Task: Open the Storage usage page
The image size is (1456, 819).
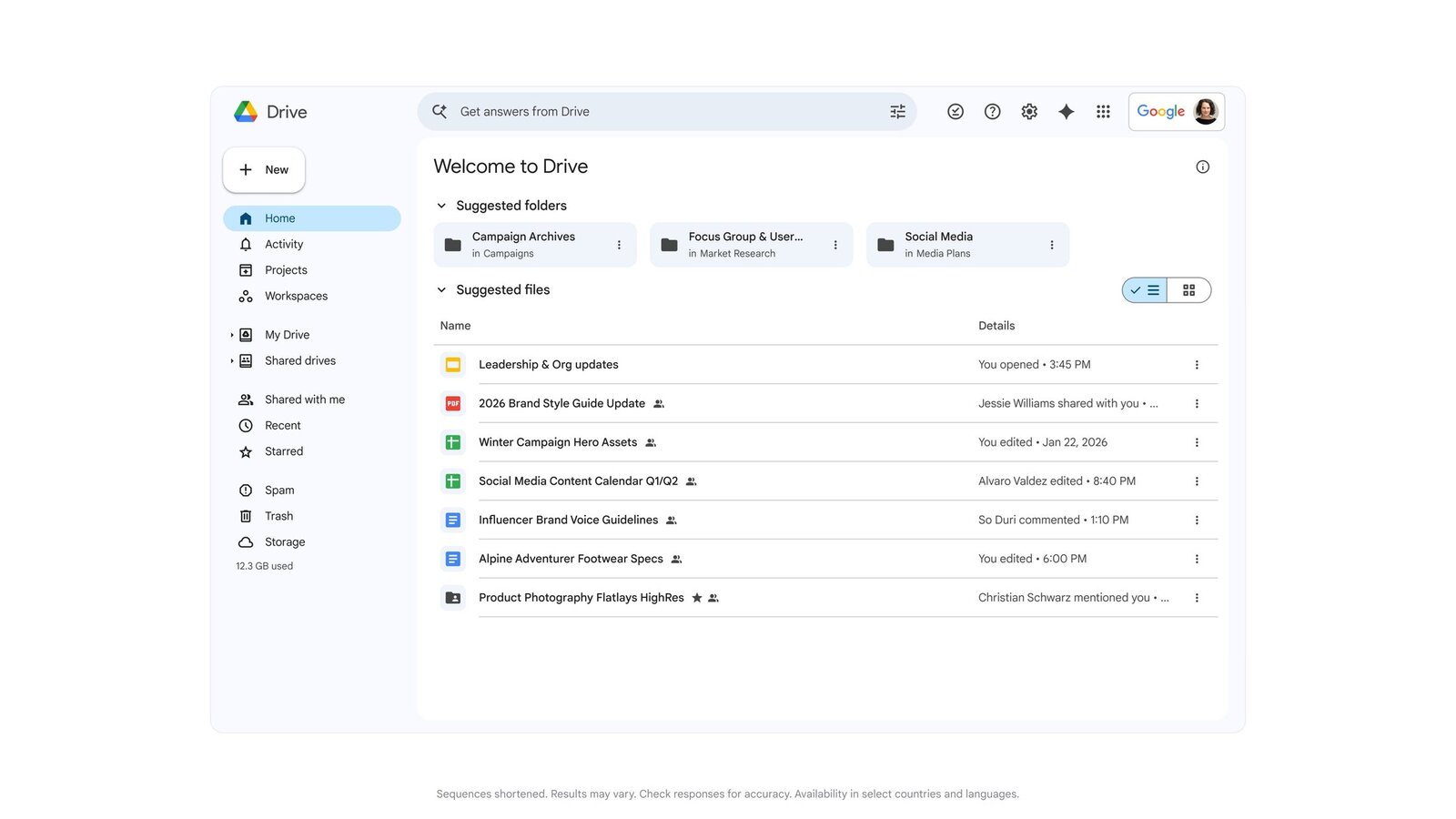Action: pos(284,542)
